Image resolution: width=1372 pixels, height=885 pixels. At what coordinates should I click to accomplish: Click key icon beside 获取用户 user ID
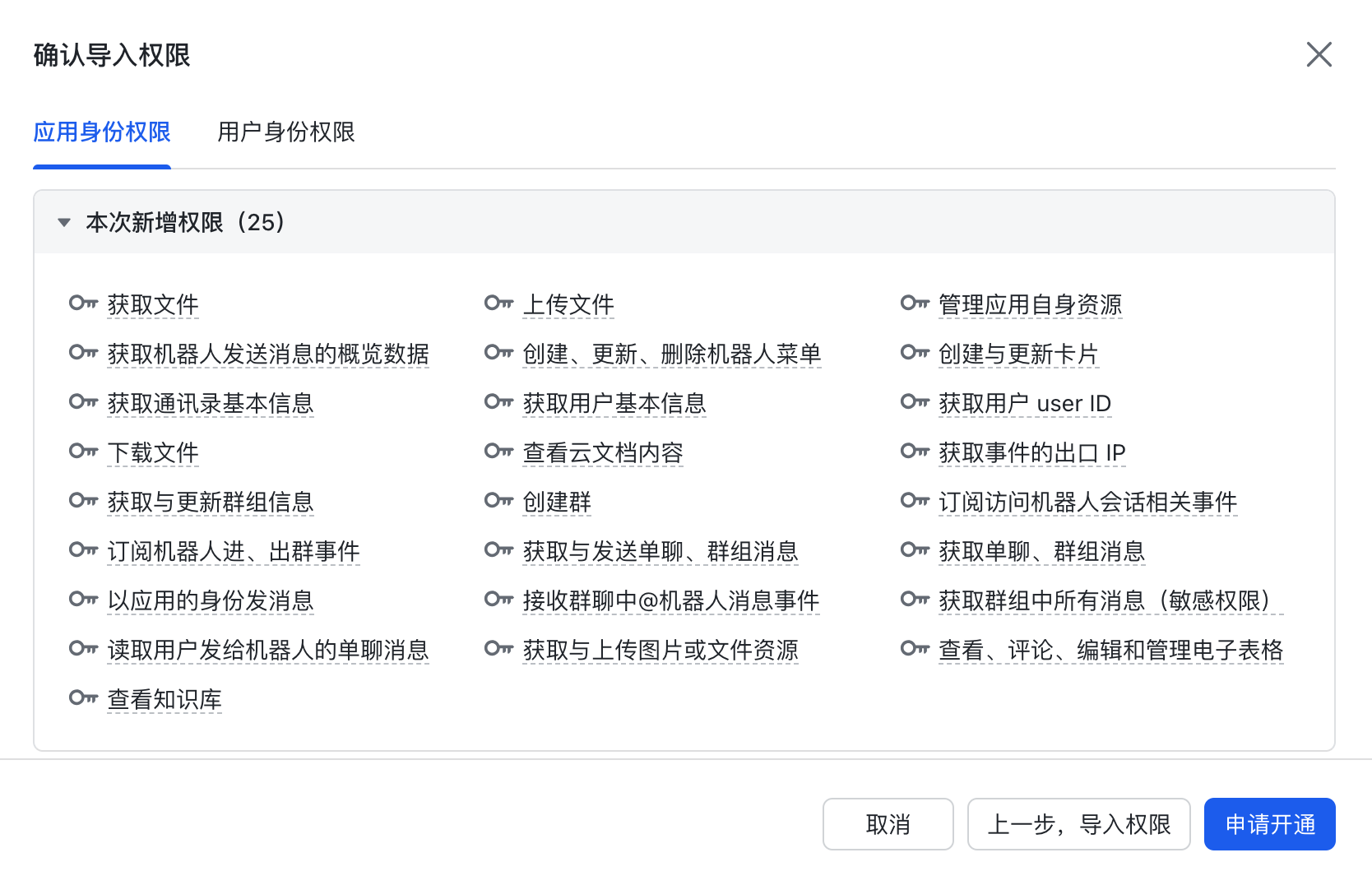[915, 402]
